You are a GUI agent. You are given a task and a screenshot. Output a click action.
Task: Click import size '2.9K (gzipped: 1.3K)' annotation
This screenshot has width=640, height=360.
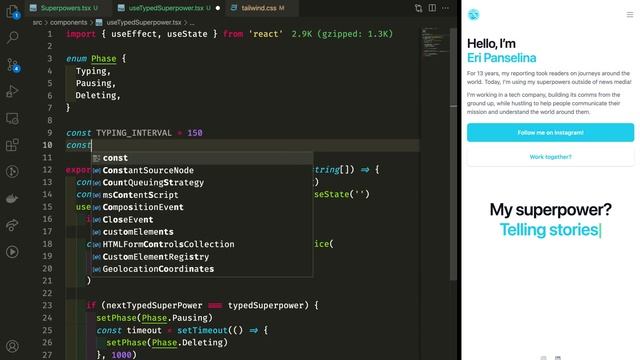coord(342,34)
